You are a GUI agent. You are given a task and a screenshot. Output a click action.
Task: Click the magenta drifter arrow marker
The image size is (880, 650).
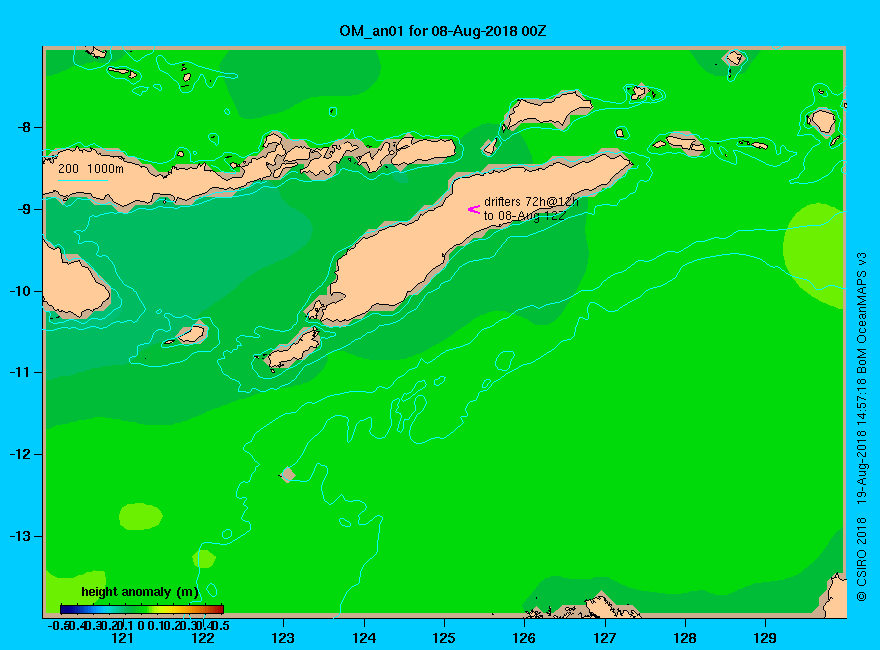pyautogui.click(x=474, y=209)
